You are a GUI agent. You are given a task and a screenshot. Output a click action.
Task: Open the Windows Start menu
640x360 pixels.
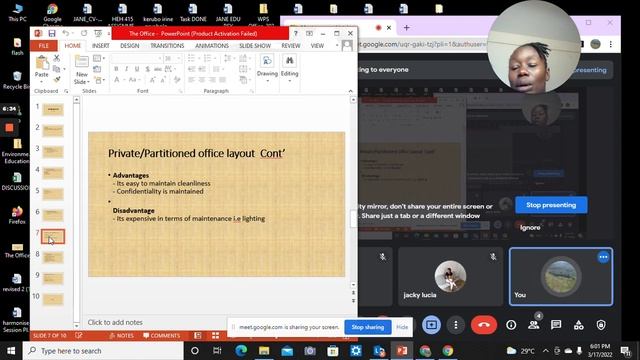pos(11,351)
